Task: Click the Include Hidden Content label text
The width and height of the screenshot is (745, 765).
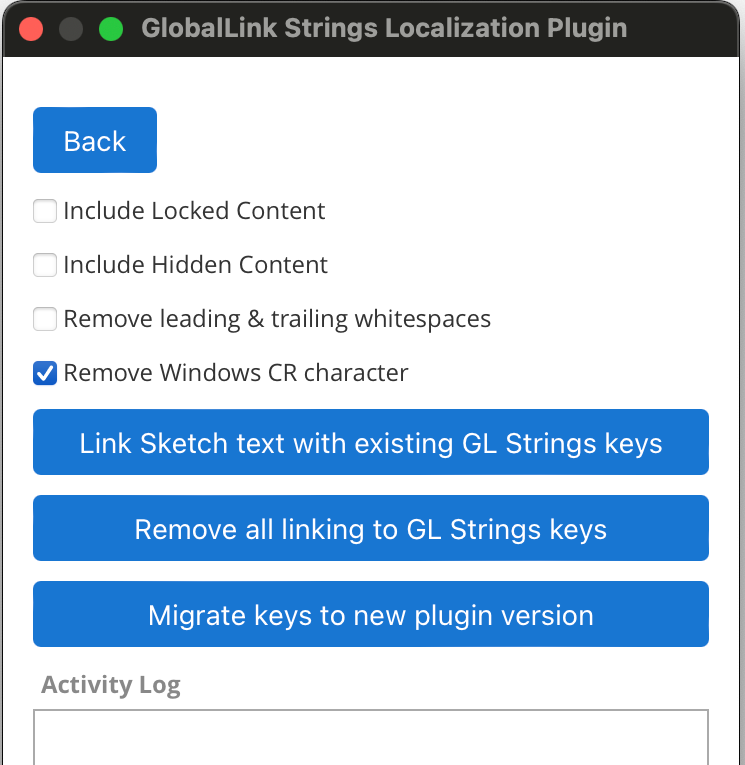Action: tap(195, 265)
